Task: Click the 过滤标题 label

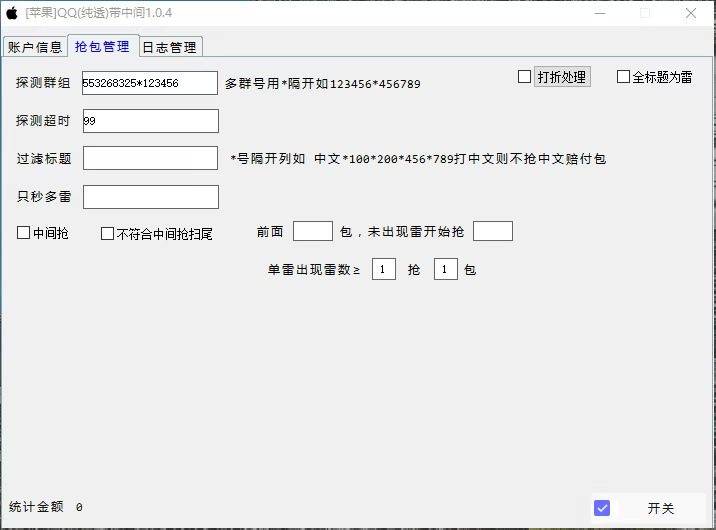Action: click(x=44, y=158)
